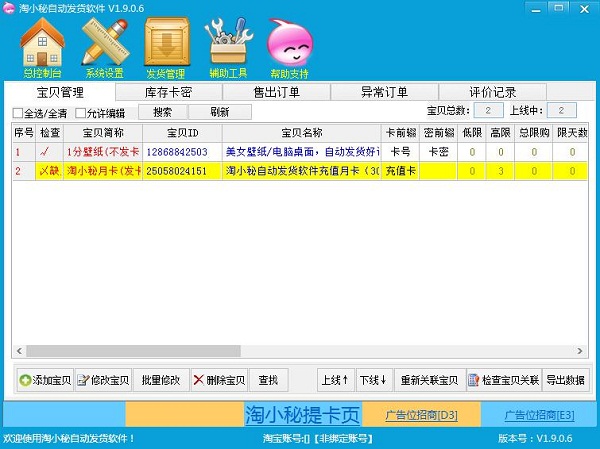Click 密前缀 column header
The image size is (600, 449).
(439, 133)
